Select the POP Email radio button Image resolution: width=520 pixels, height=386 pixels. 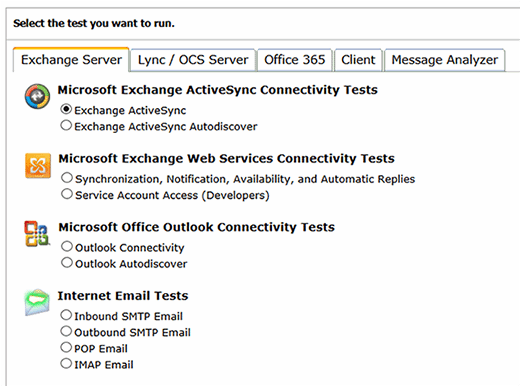[66, 347]
